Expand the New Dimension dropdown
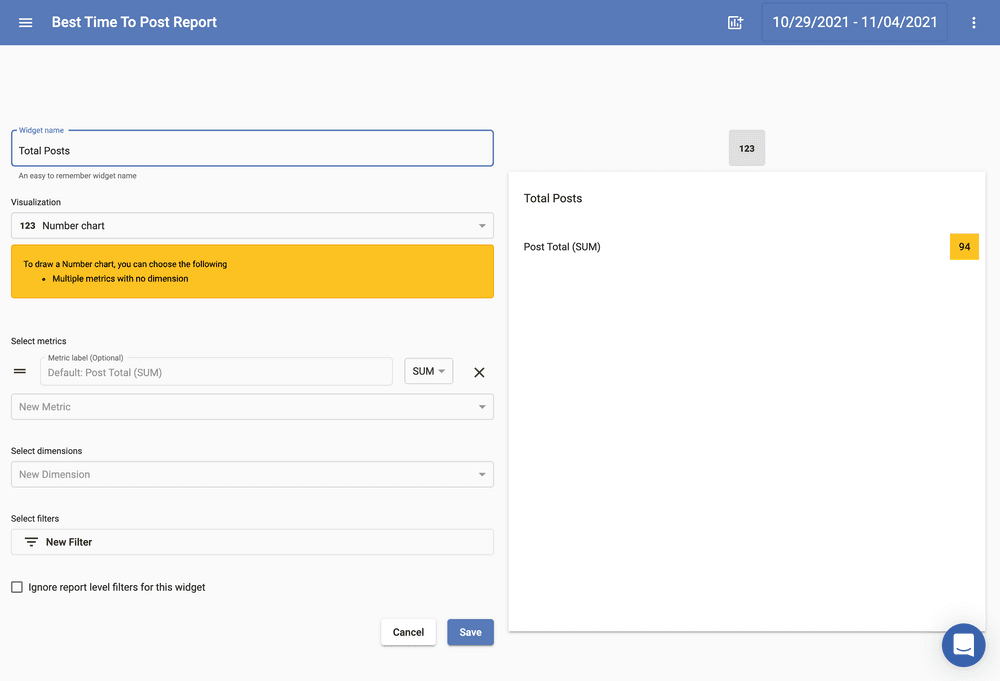1000x681 pixels. (252, 475)
